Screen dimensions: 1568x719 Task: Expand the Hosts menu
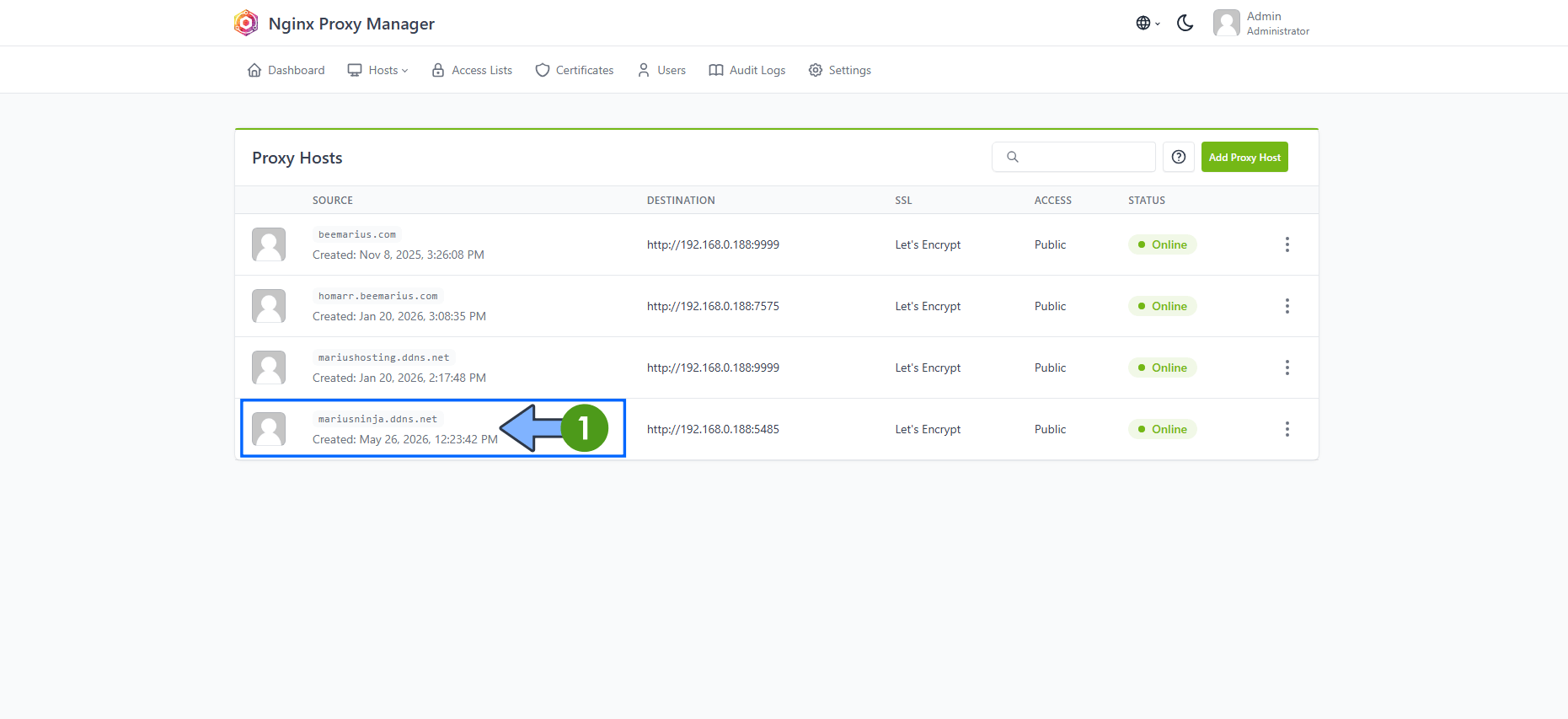[377, 70]
